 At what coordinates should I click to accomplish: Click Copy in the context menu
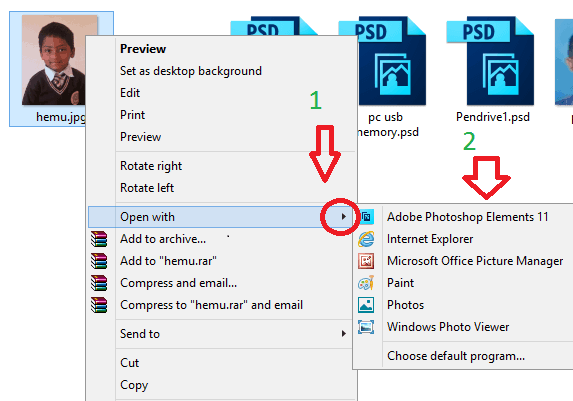pos(134,385)
